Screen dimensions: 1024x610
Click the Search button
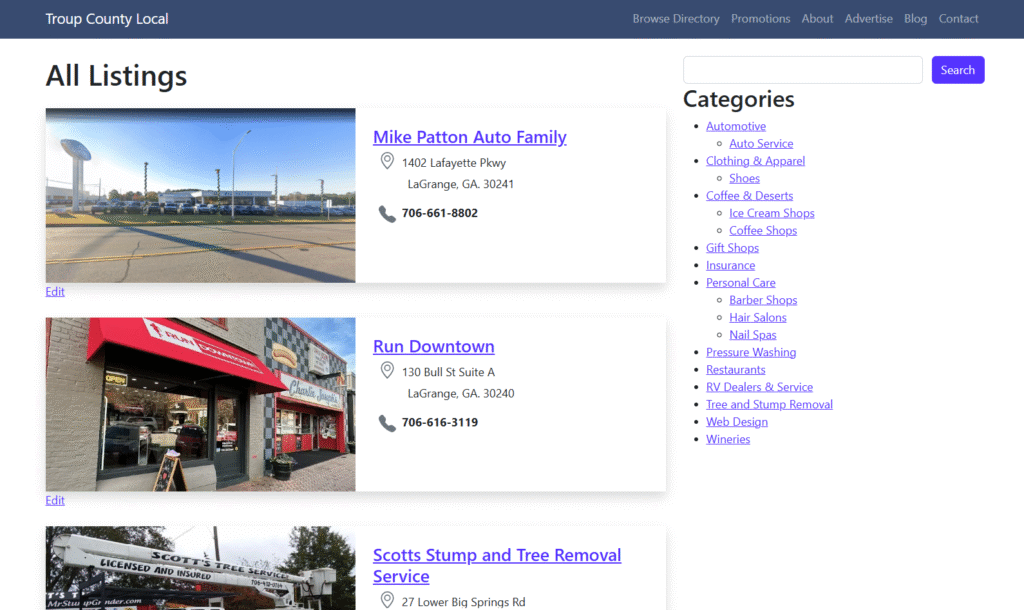click(957, 70)
